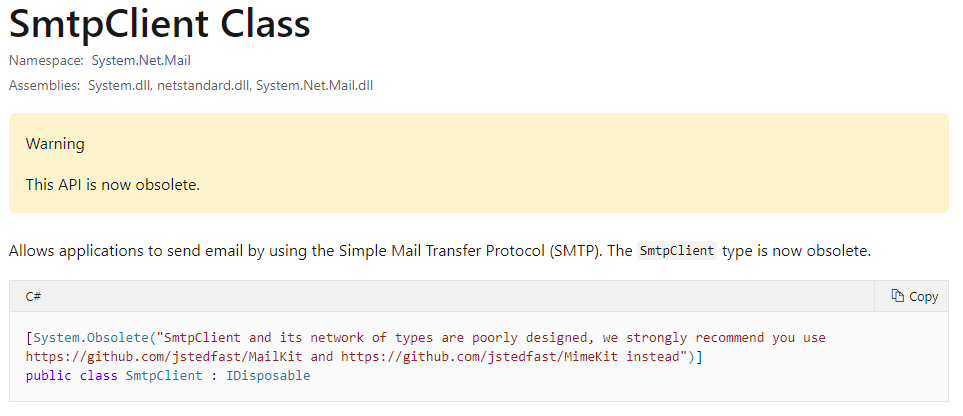Click the public keyword in the code
The height and width of the screenshot is (416, 963).
[49, 375]
